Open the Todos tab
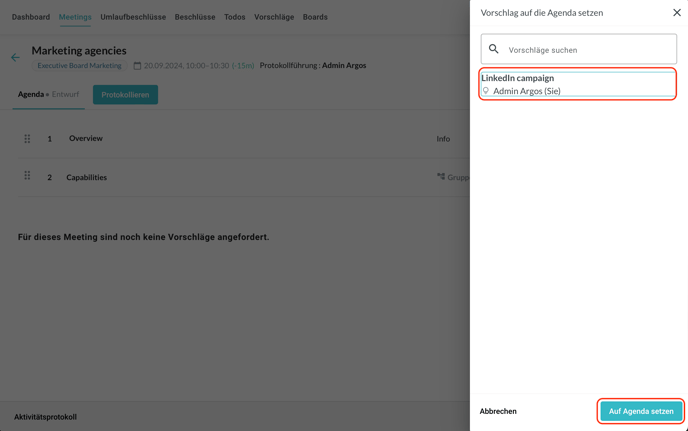688x431 pixels. point(235,17)
